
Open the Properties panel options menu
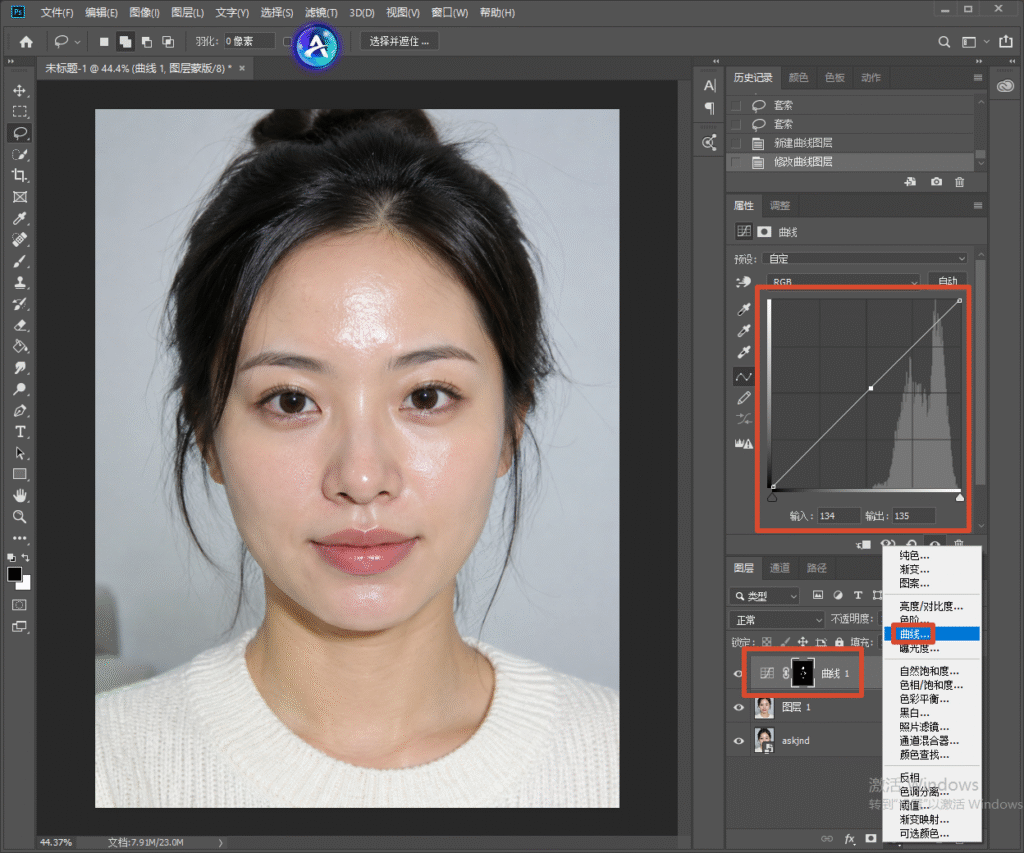(978, 206)
